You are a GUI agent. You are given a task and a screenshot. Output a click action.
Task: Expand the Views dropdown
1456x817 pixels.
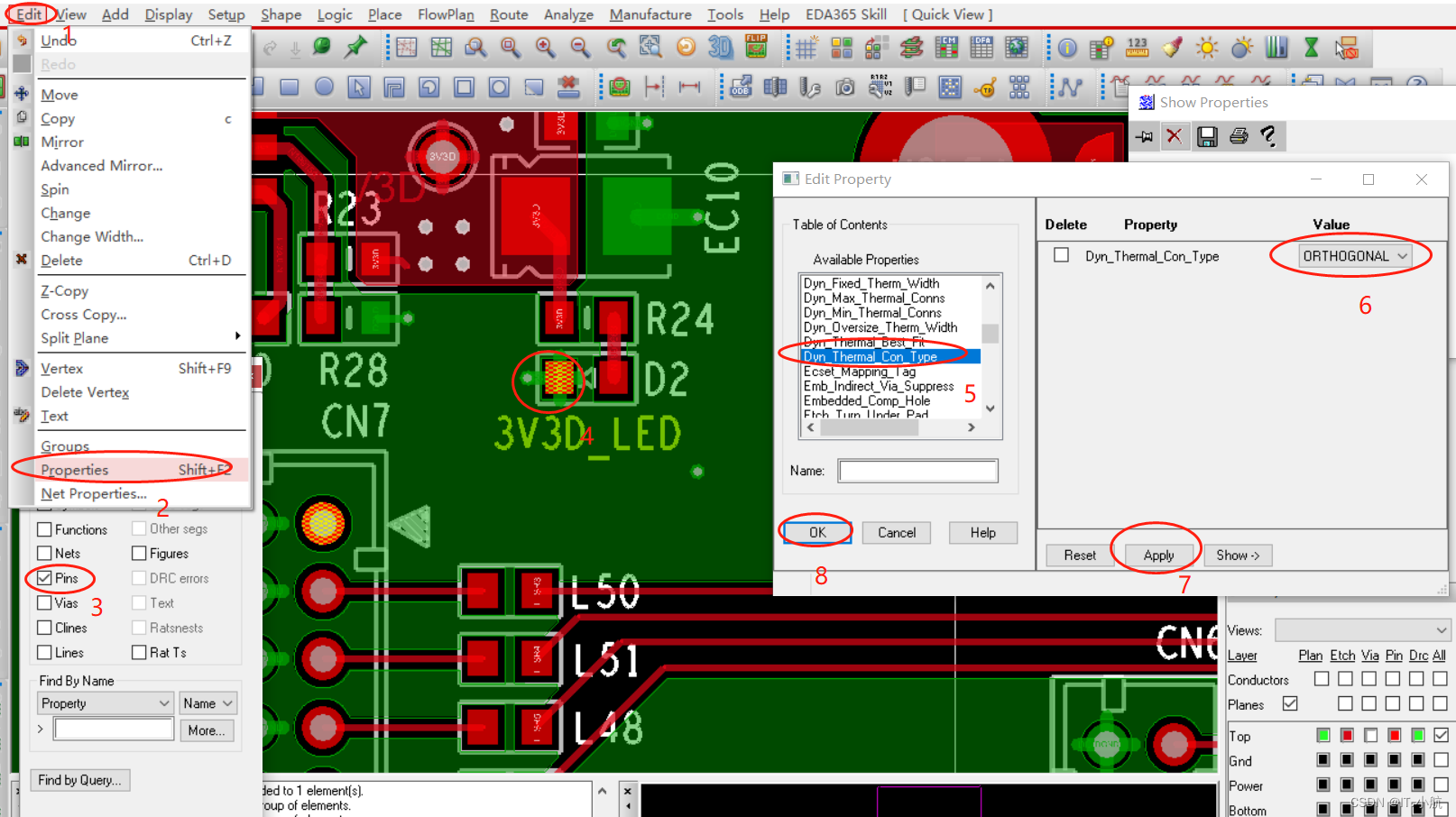[1362, 629]
